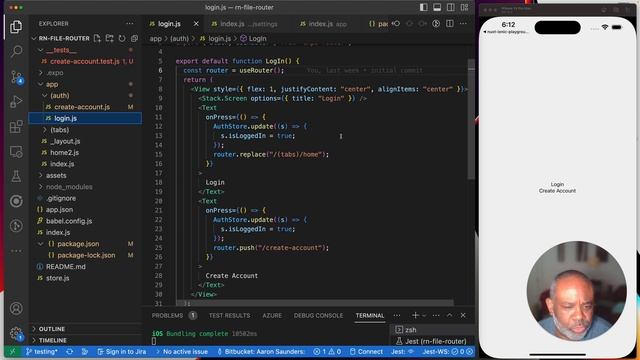
Task: Expand the node_modules folder
Action: (40, 187)
